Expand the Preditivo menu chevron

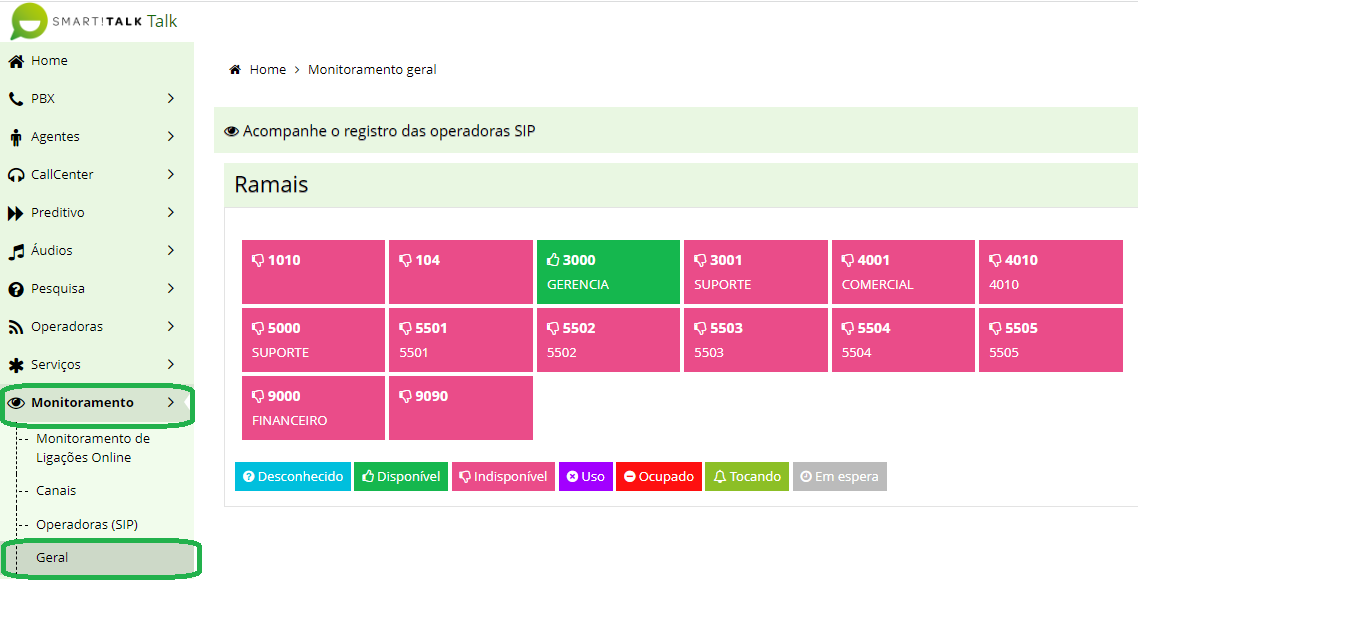tap(171, 213)
